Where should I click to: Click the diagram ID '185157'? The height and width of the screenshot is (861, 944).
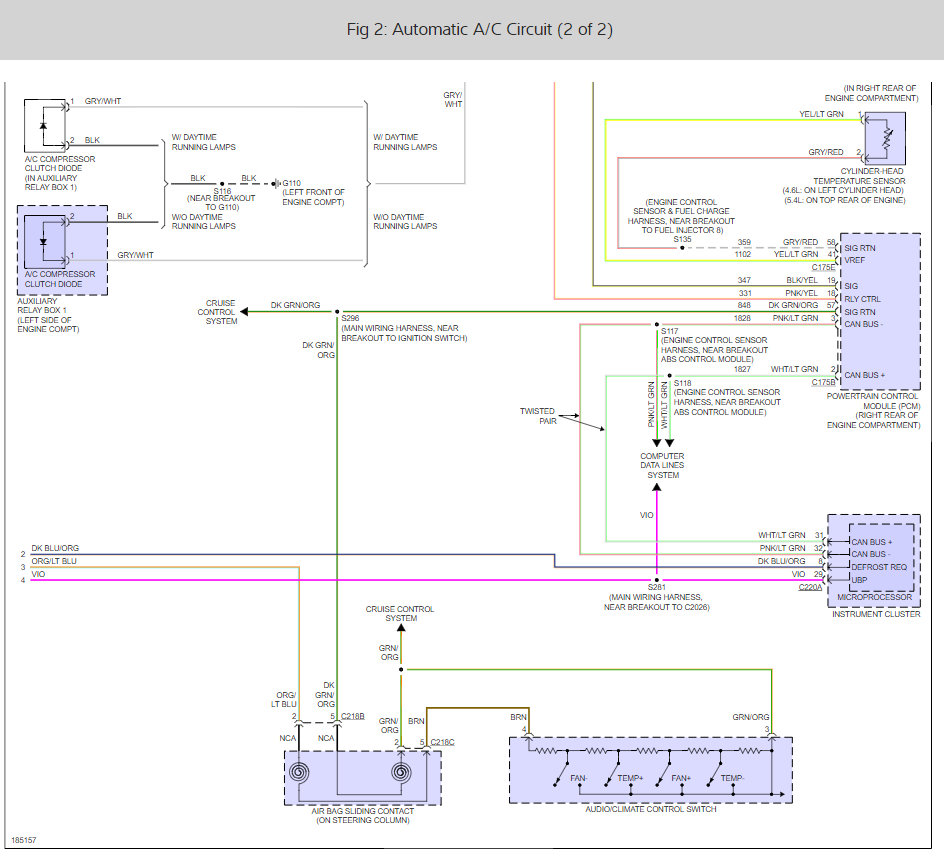(x=23, y=840)
